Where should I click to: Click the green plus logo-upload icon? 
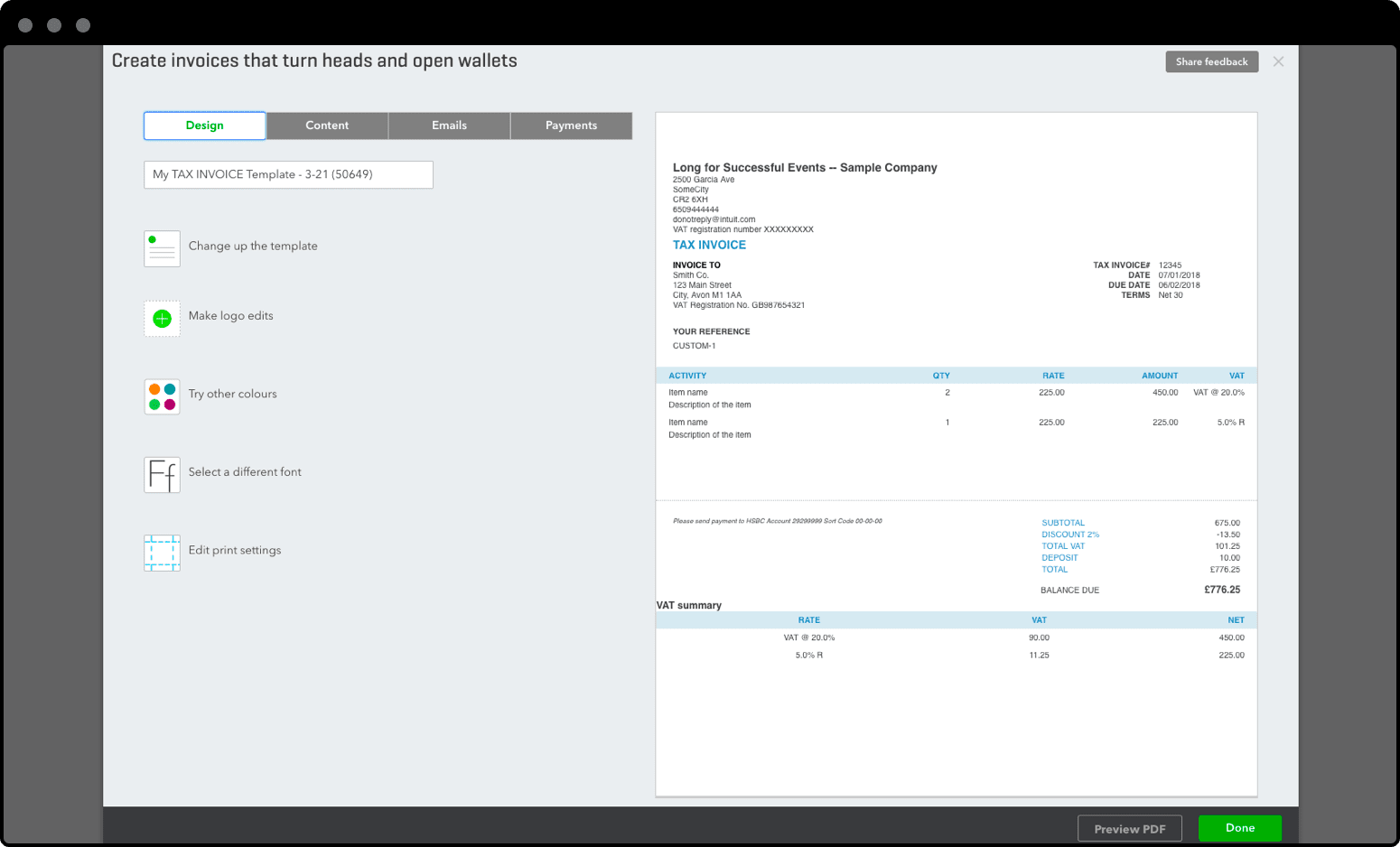pyautogui.click(x=162, y=318)
